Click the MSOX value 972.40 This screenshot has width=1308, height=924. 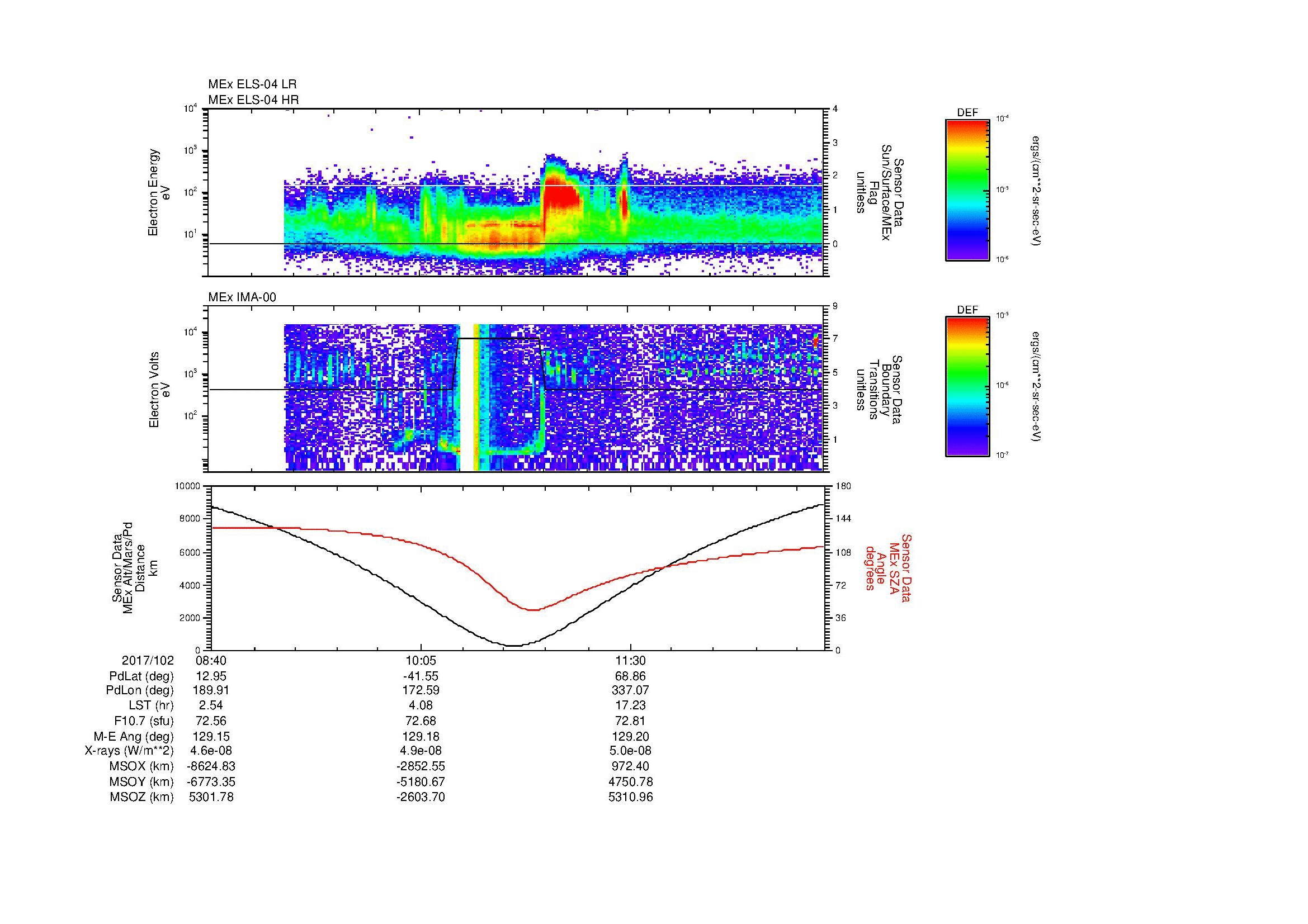click(630, 767)
